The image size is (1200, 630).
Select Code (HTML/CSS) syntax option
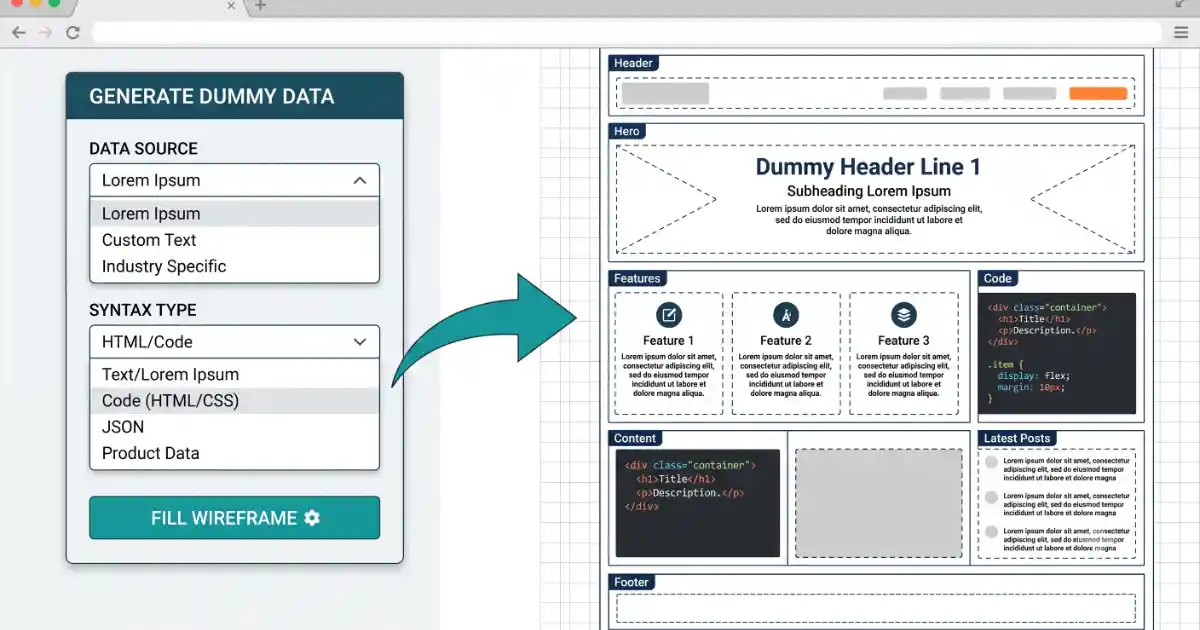234,401
